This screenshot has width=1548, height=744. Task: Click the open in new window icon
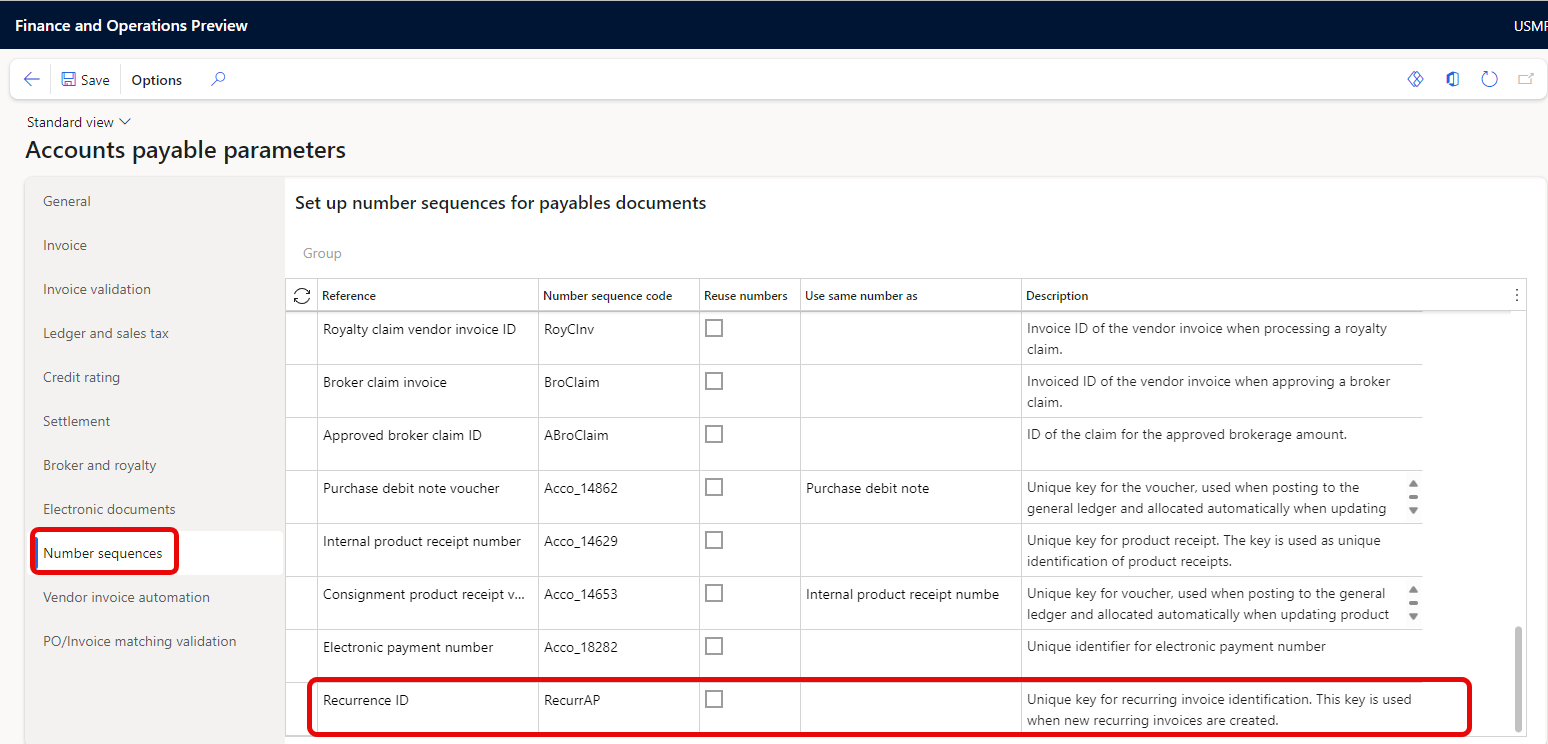coord(1525,80)
